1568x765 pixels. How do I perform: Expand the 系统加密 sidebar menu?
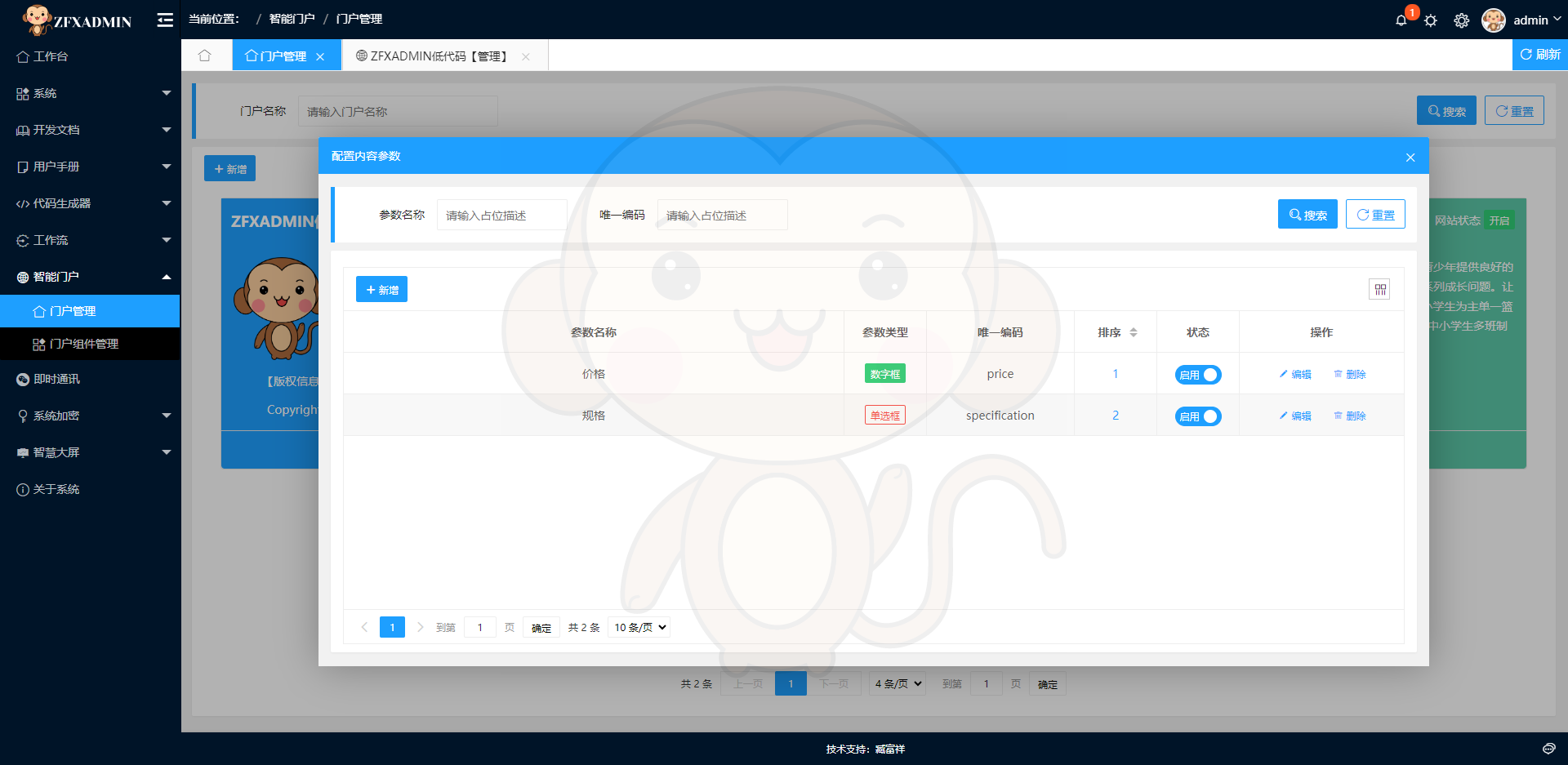(x=90, y=416)
